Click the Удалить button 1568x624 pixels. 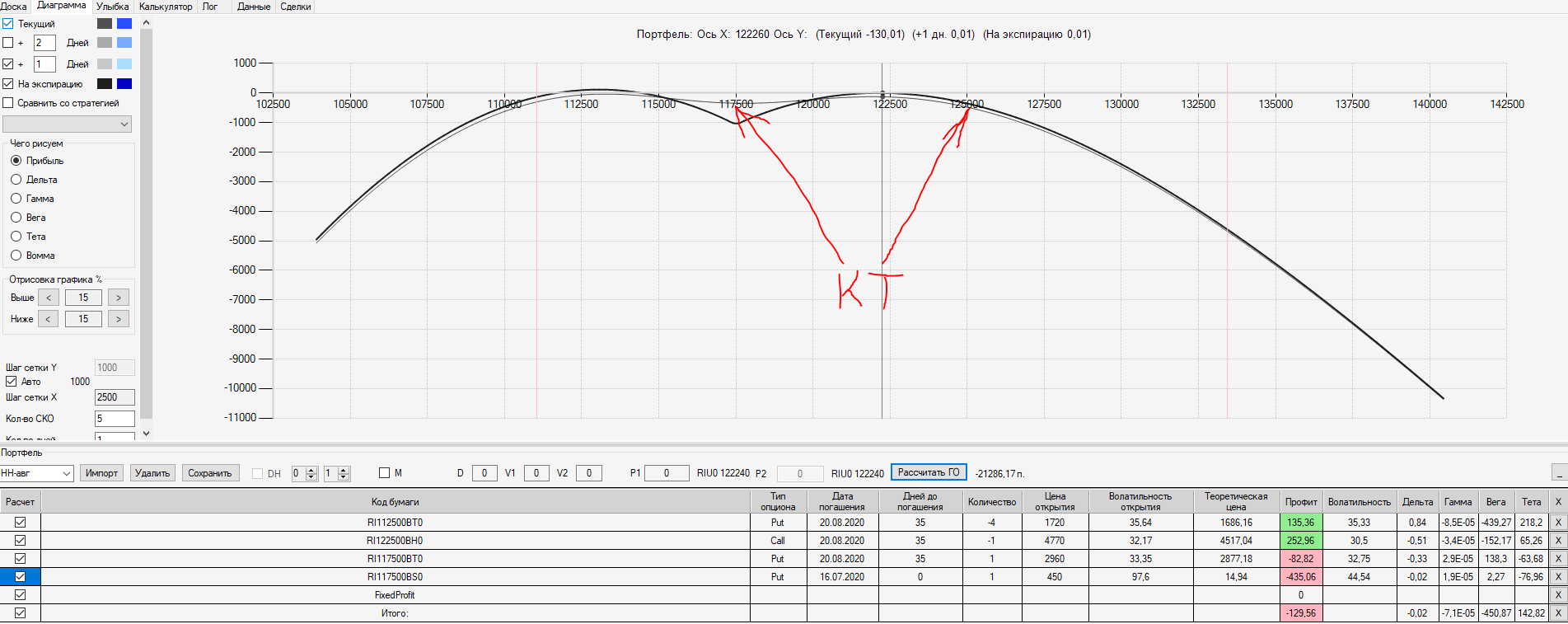pyautogui.click(x=152, y=473)
